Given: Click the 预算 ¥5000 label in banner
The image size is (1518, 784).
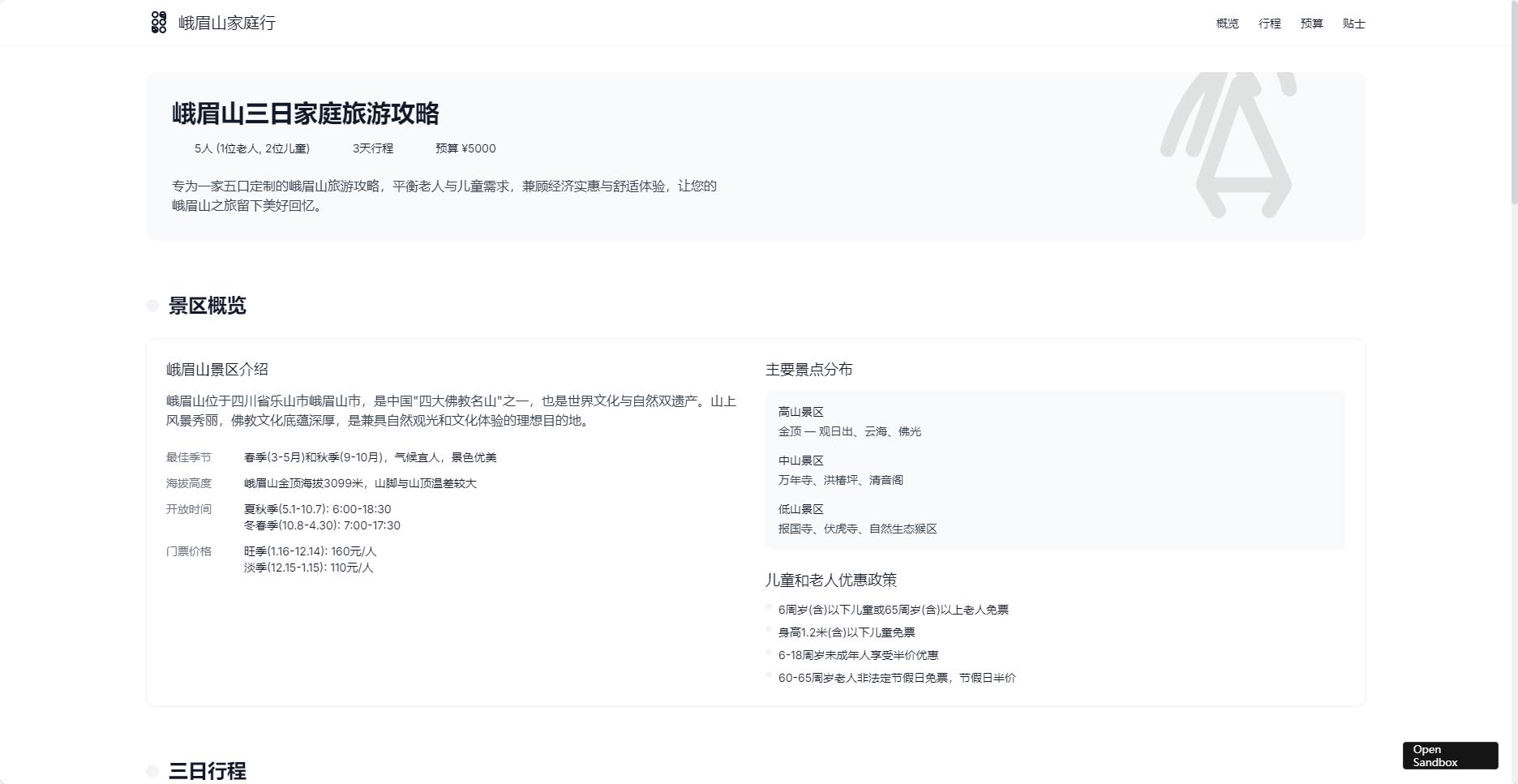Looking at the screenshot, I should point(465,148).
